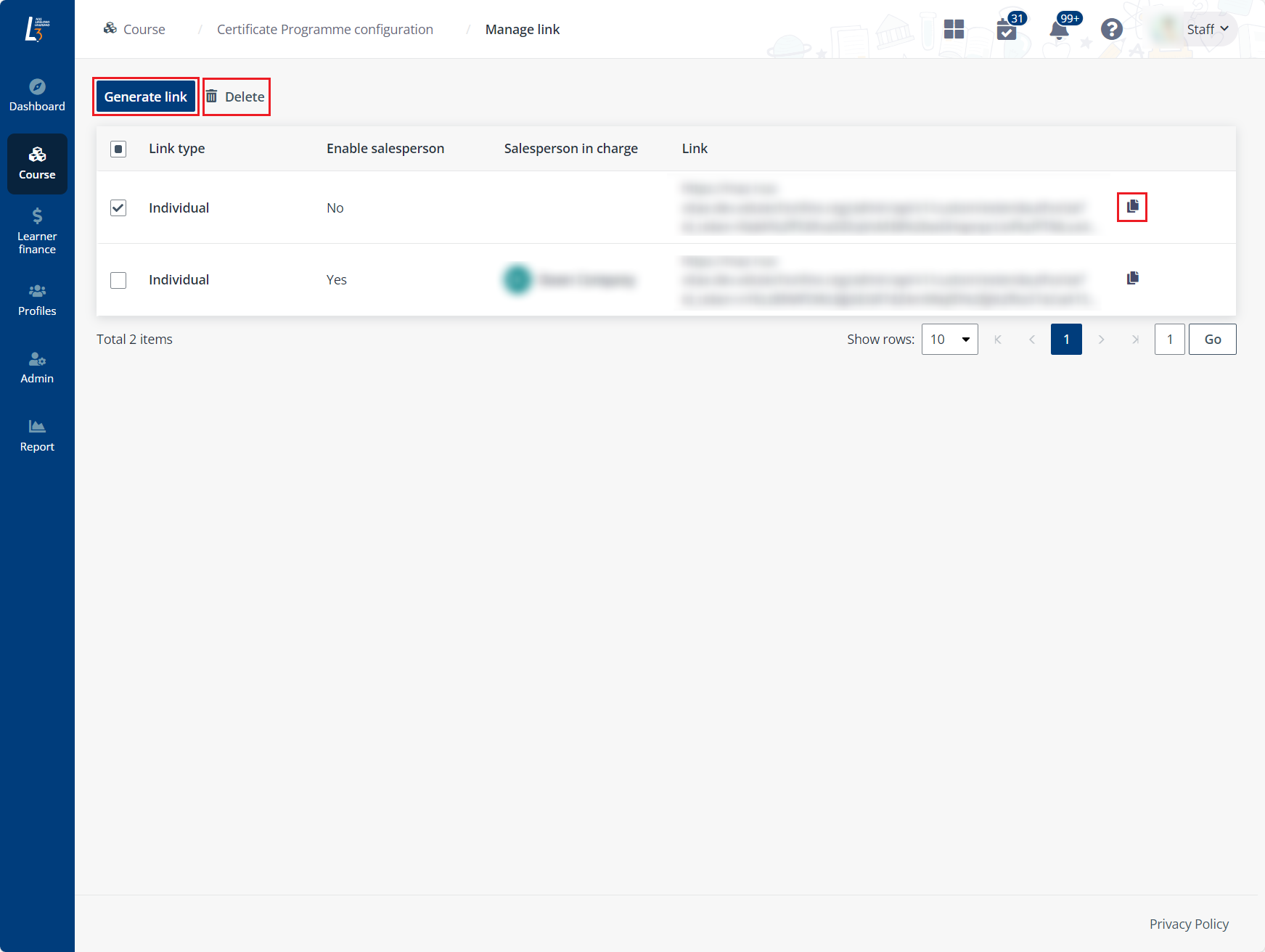This screenshot has height=952, width=1265.
Task: Delete the selected link
Action: (x=236, y=97)
